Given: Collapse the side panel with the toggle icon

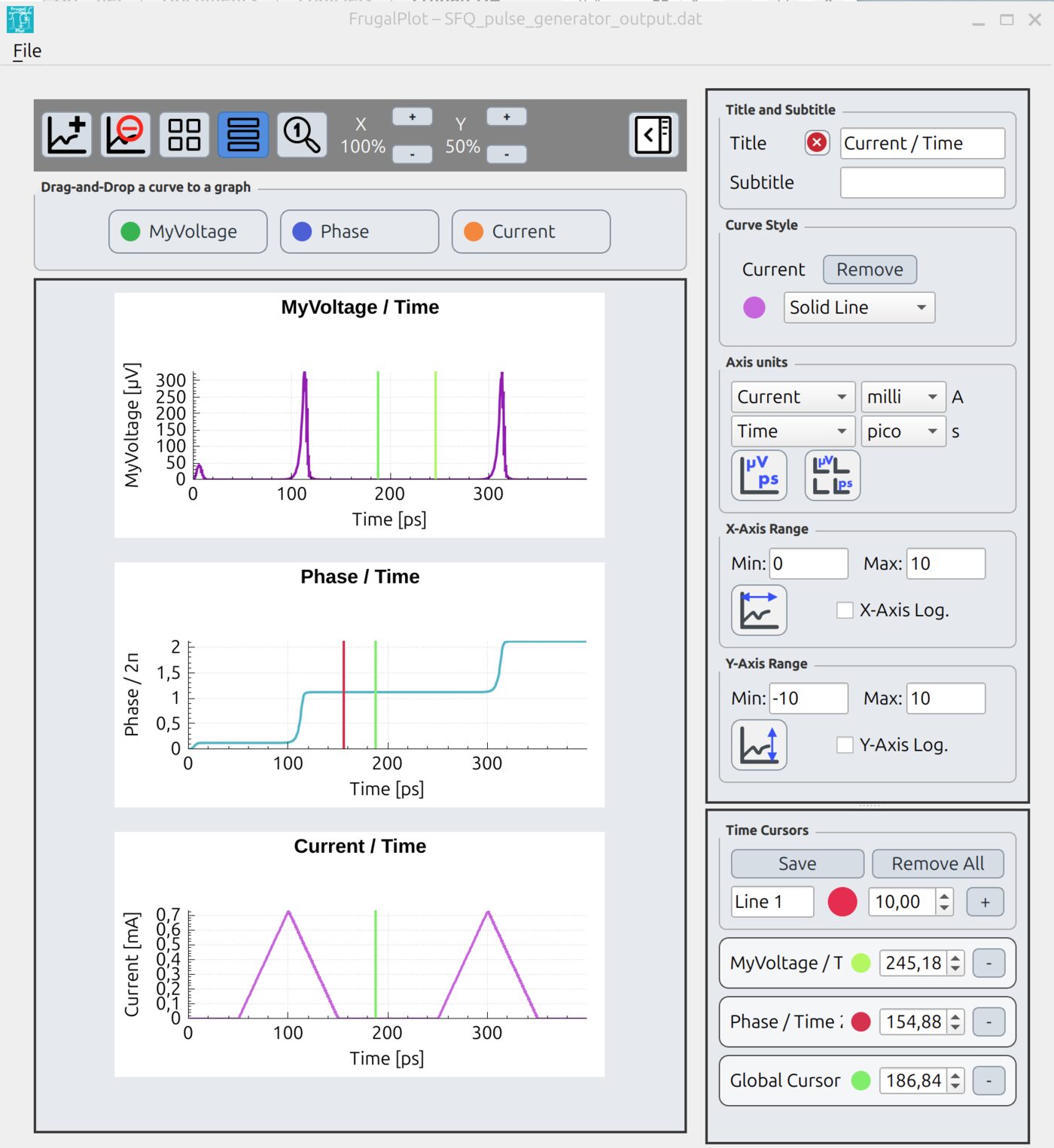Looking at the screenshot, I should click(653, 135).
